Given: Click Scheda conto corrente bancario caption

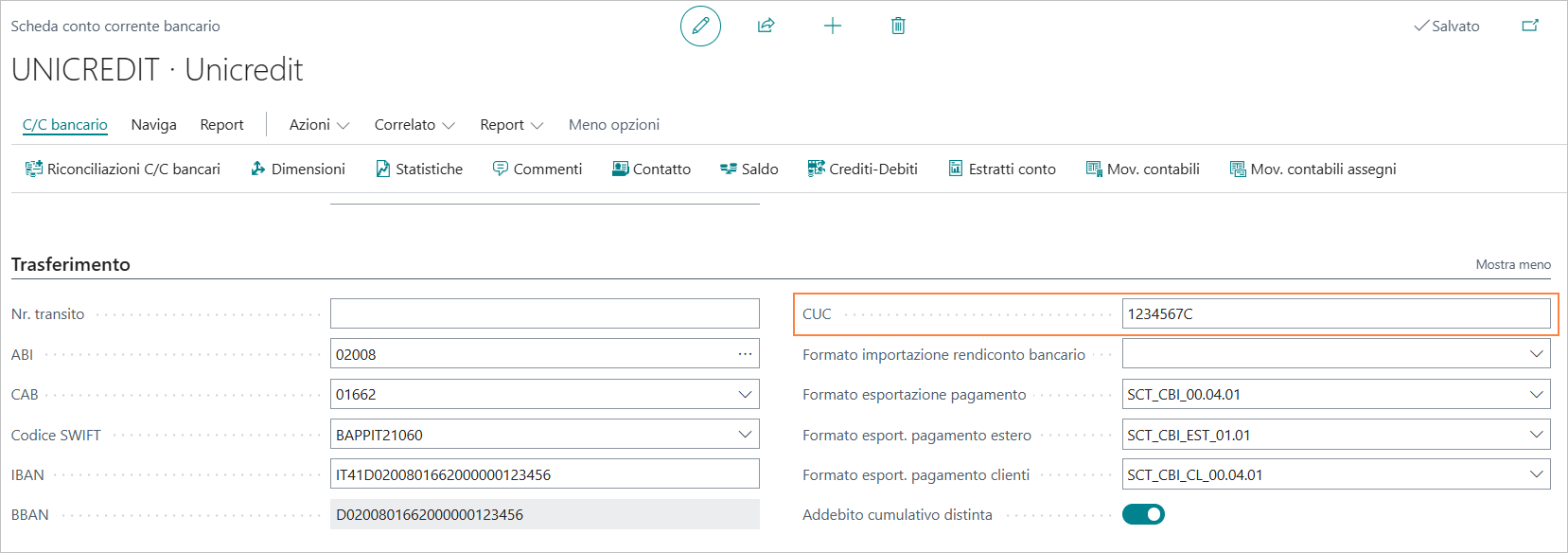Looking at the screenshot, I should 115,27.
